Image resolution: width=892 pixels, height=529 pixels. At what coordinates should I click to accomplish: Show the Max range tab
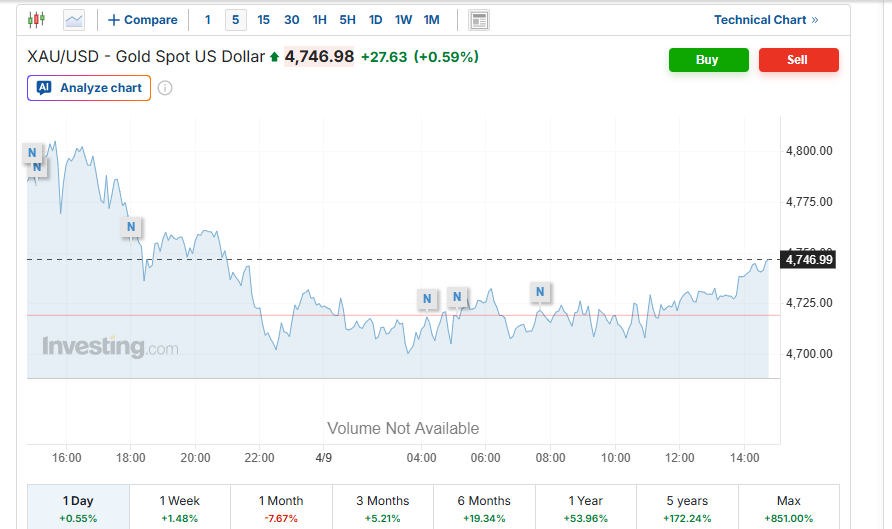point(788,507)
